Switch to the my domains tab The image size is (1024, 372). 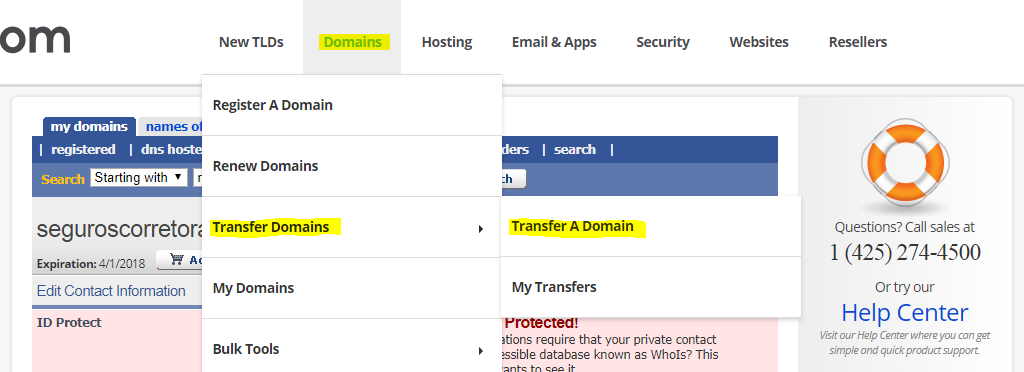pyautogui.click(x=89, y=127)
